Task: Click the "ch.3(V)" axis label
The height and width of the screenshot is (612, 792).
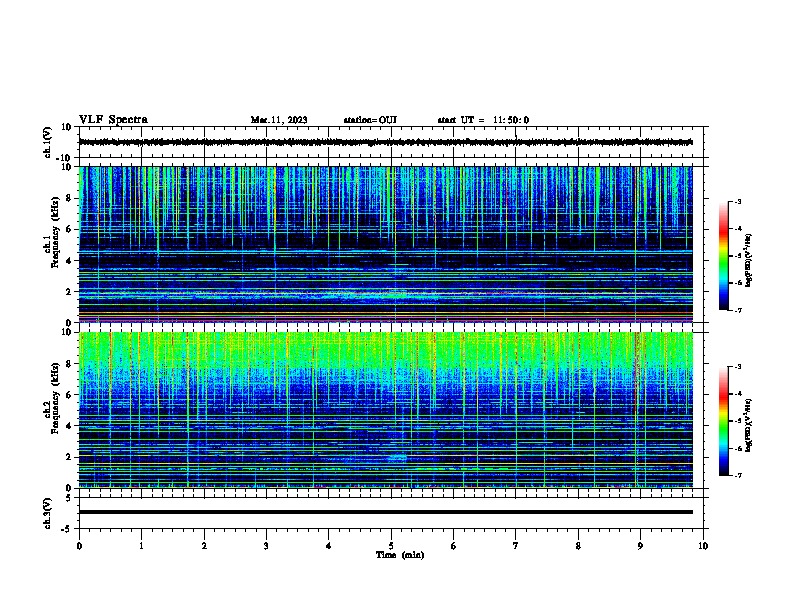Action: pyautogui.click(x=47, y=514)
